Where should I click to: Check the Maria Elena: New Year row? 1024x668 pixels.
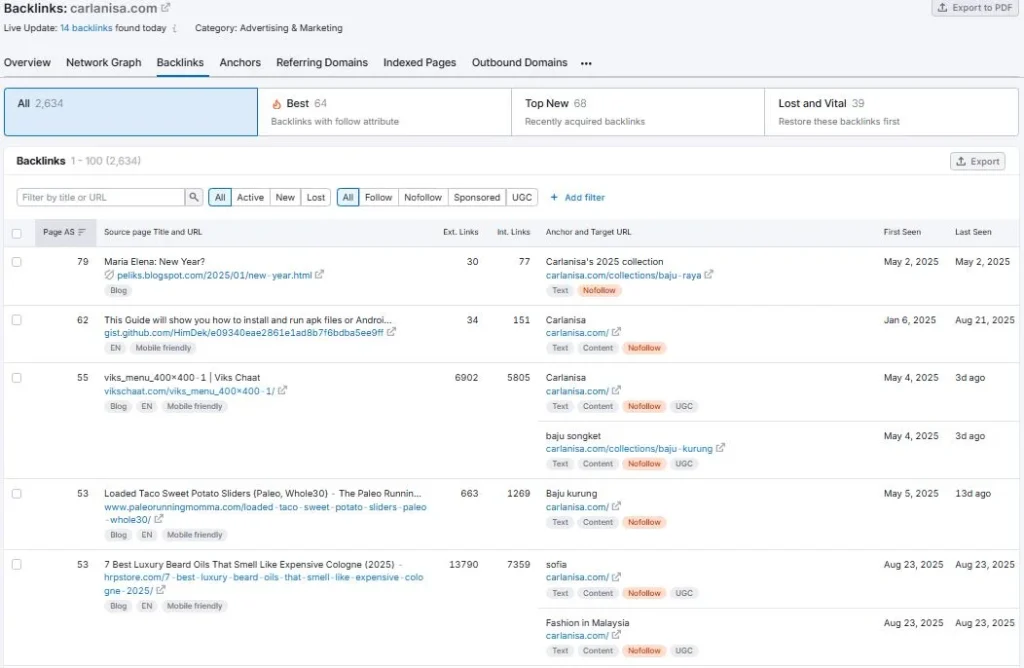16,262
